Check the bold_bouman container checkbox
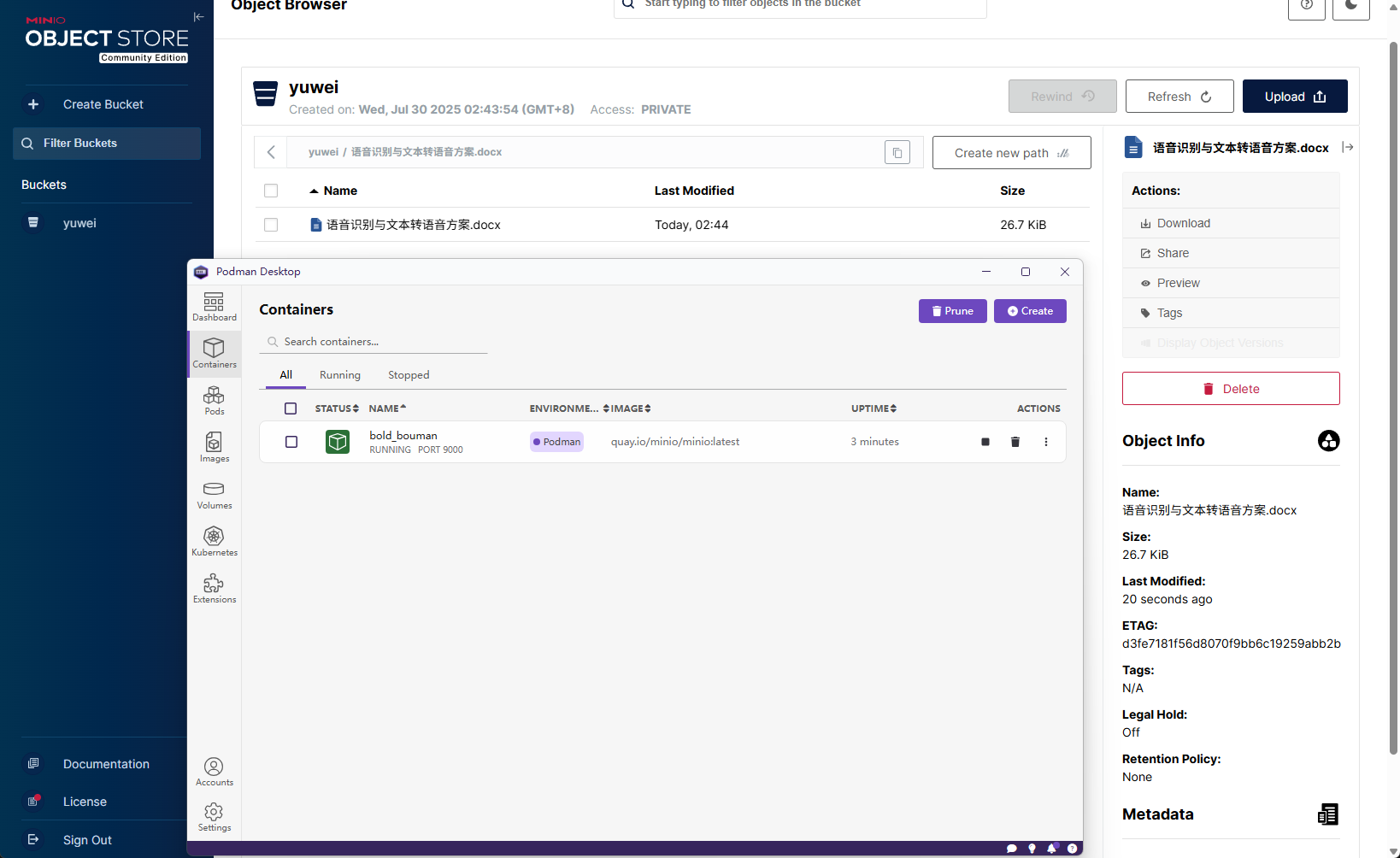Viewport: 1400px width, 858px height. tap(291, 442)
